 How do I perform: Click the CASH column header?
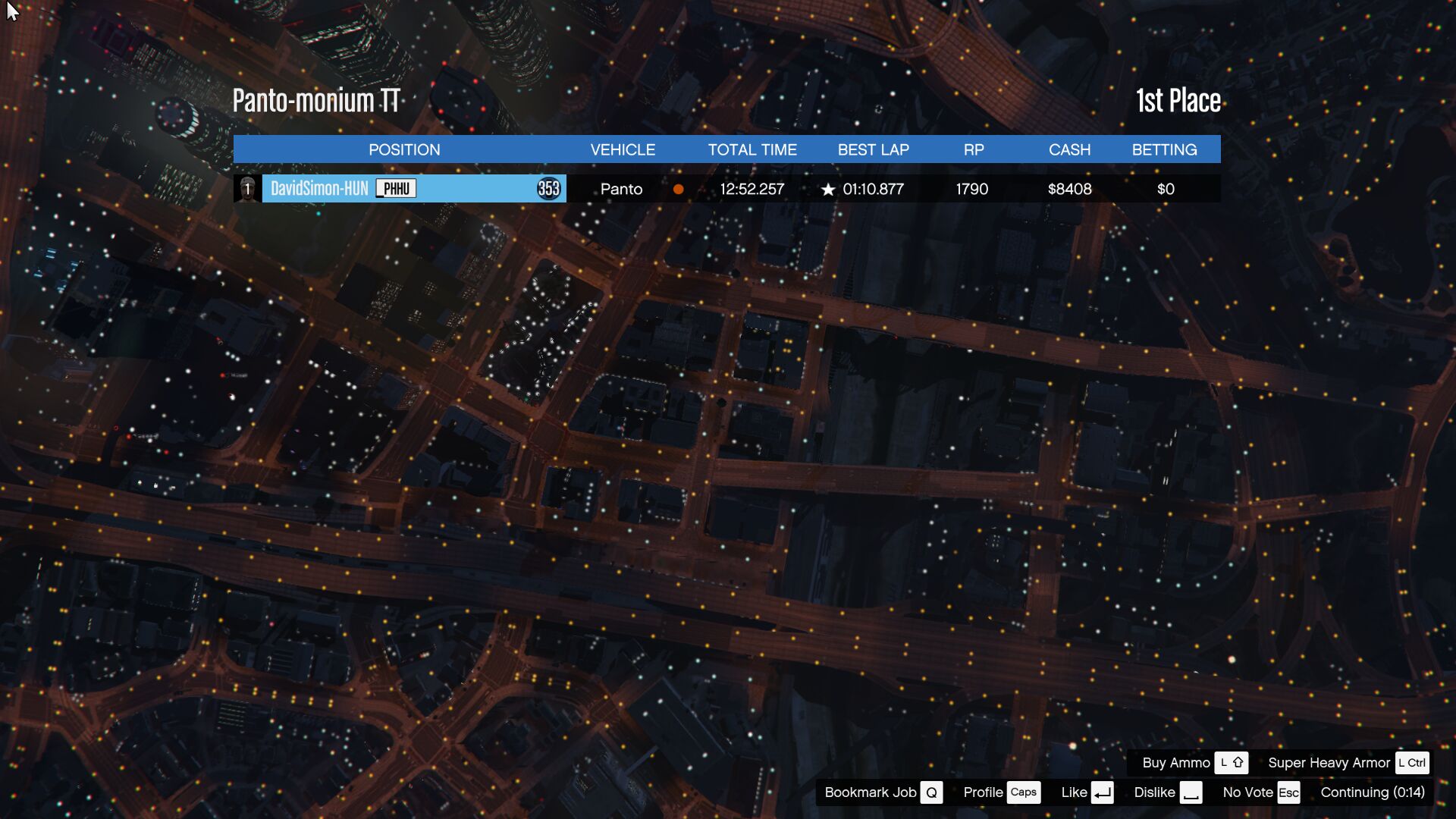[1069, 150]
